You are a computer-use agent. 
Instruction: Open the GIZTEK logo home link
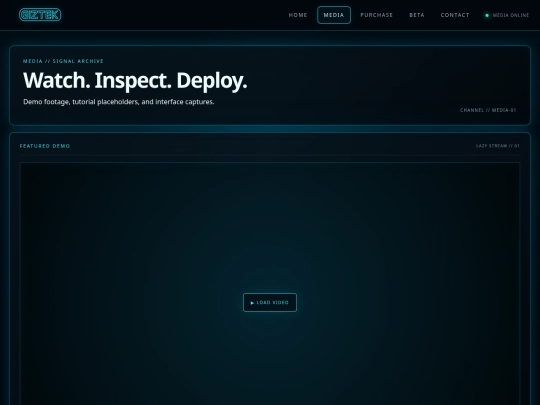pos(40,15)
